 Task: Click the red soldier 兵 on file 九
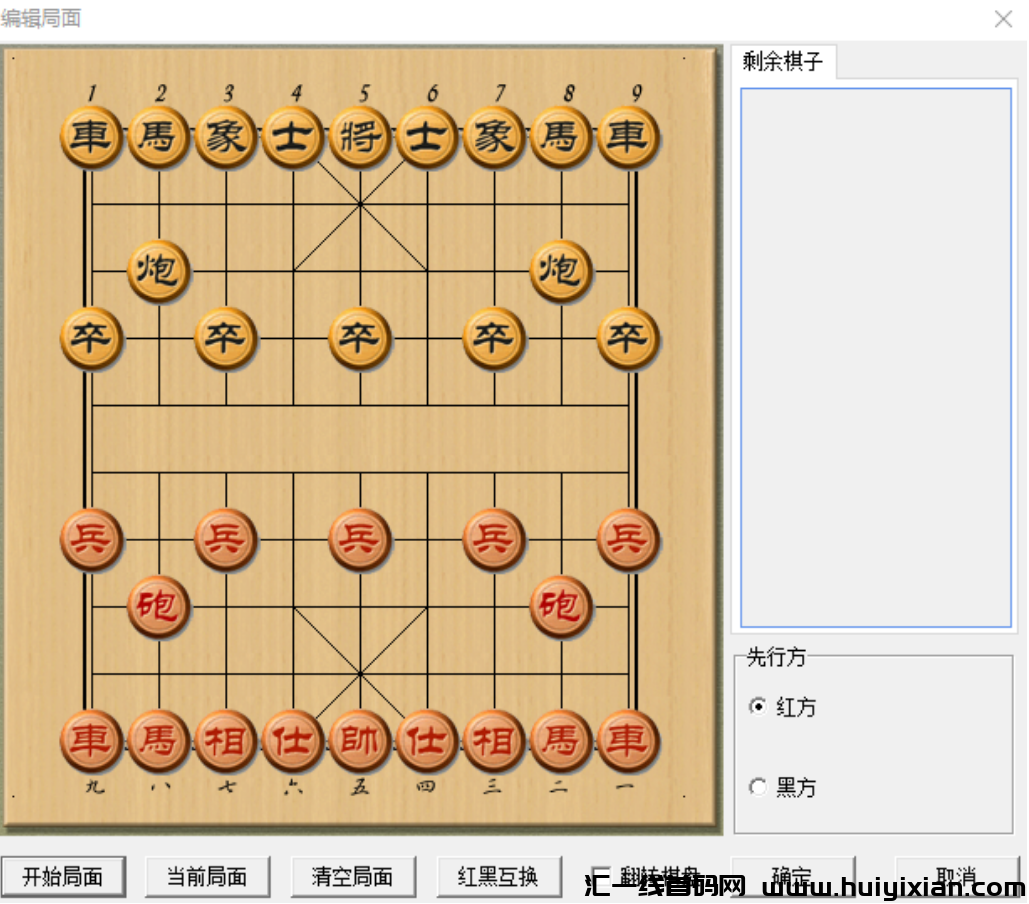[91, 539]
